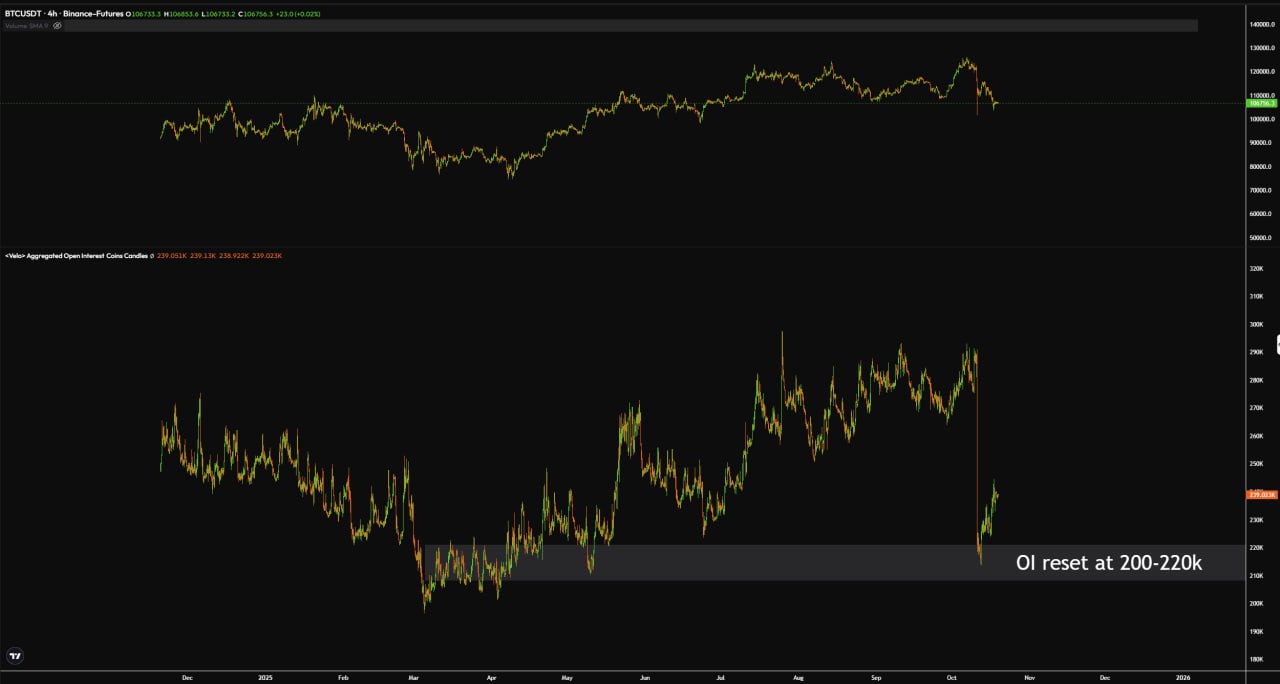
Task: Click the orange 239.023K open interest label
Action: coord(1260,494)
